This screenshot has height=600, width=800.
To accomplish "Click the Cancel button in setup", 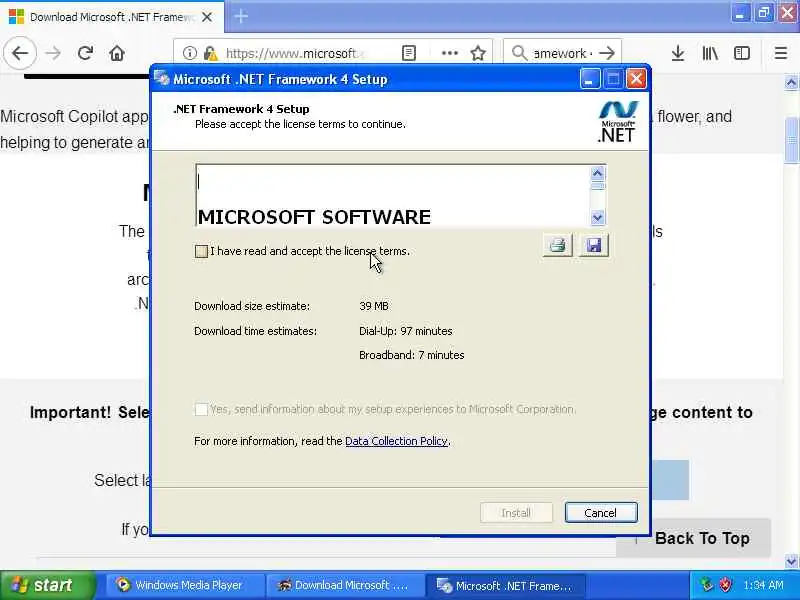I will (x=601, y=513).
